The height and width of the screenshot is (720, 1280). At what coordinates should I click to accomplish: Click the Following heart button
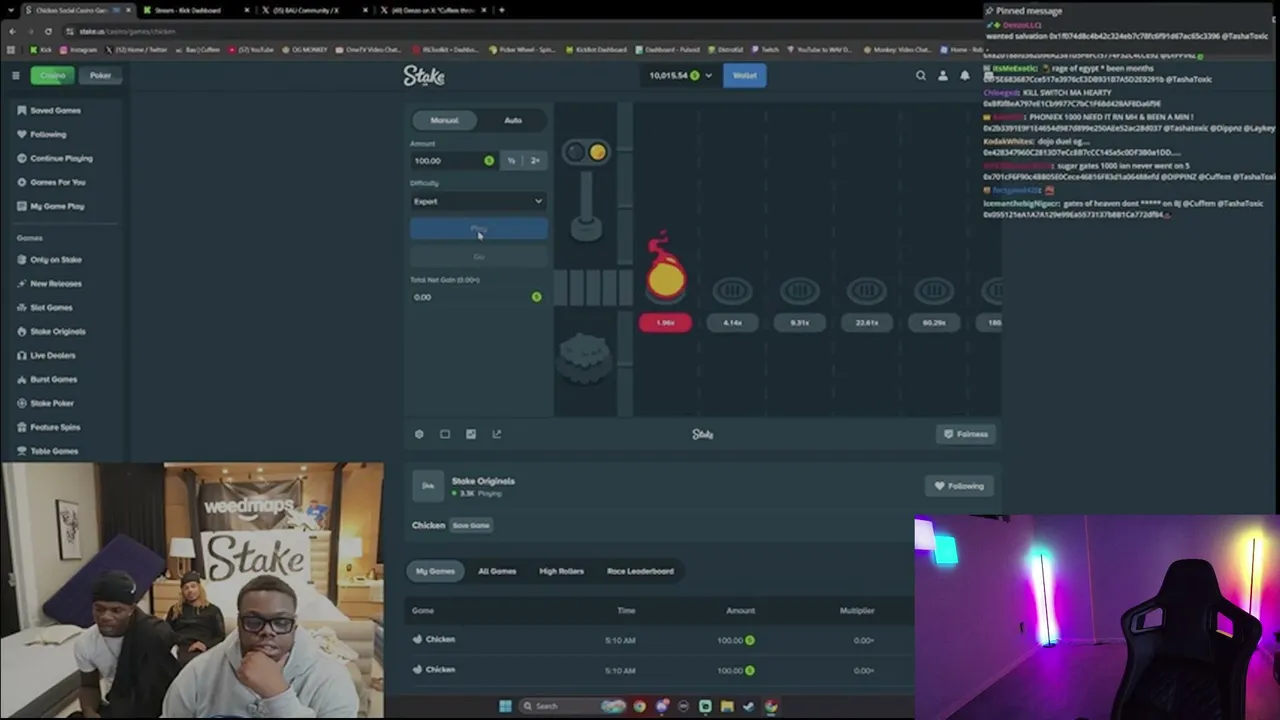pyautogui.click(x=959, y=486)
